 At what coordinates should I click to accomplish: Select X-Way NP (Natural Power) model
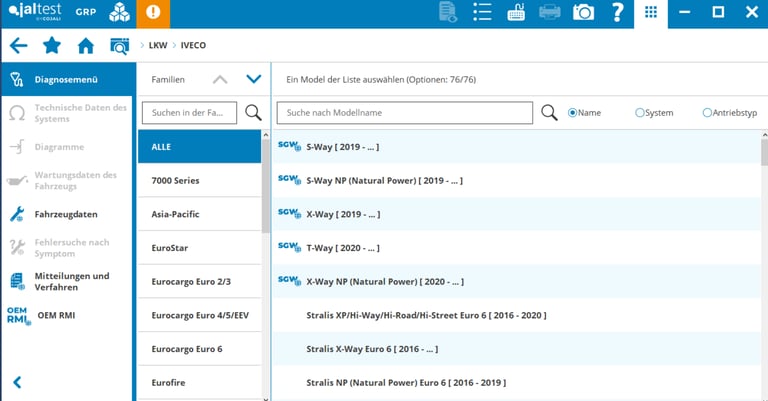(x=517, y=282)
